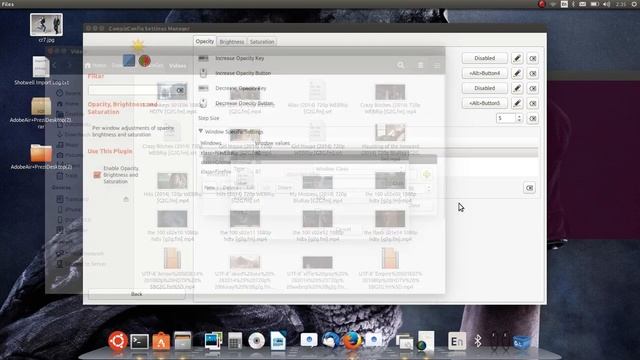Toggle Enable Opacity, Brightness and Saturation checkbox

tap(97, 175)
